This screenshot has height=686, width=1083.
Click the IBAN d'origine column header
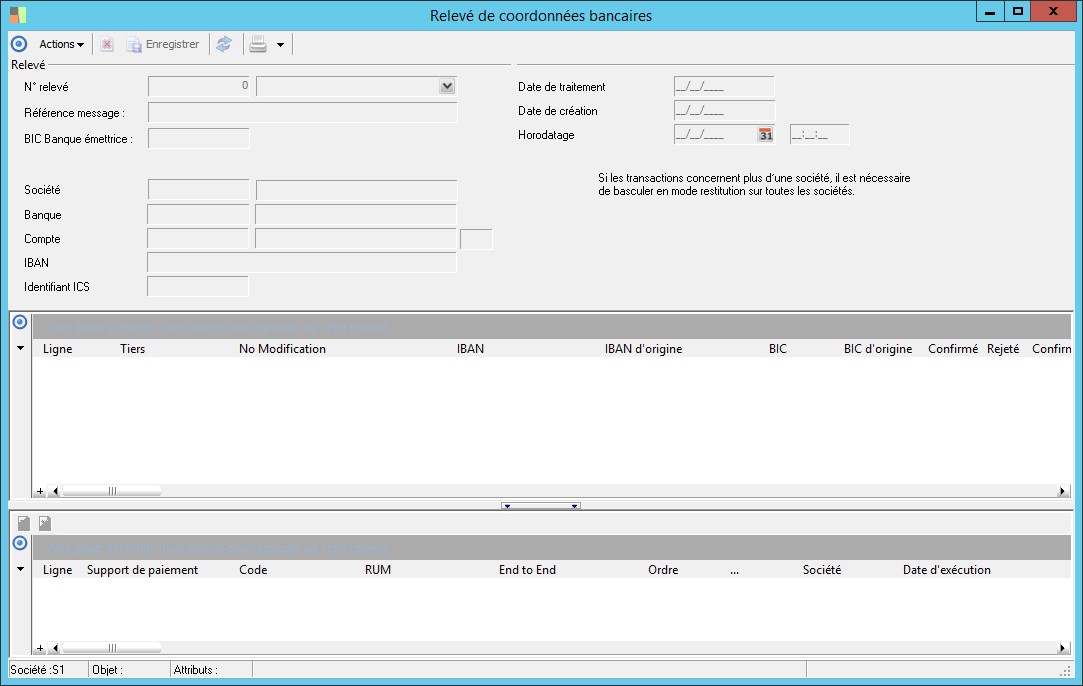(643, 349)
